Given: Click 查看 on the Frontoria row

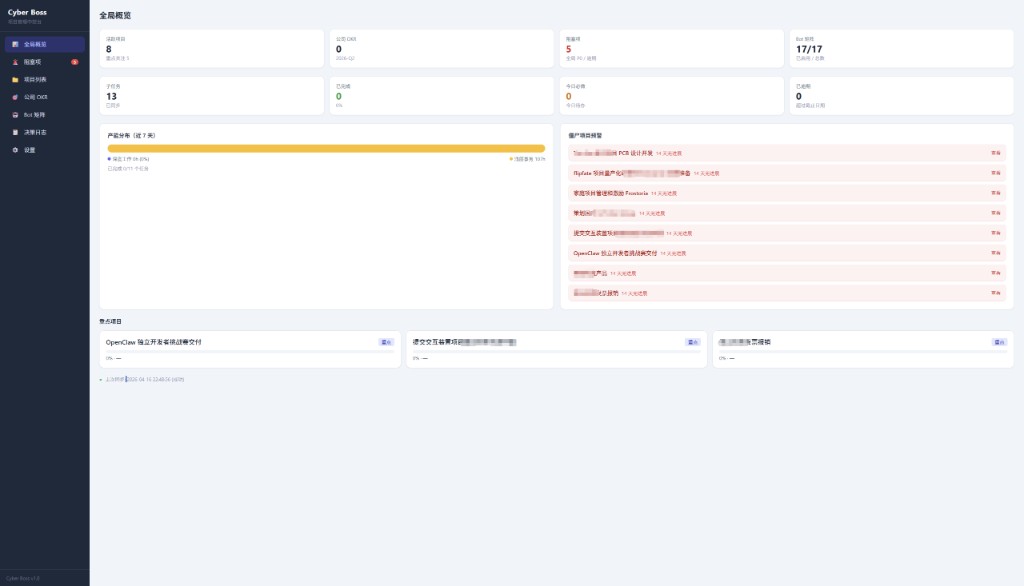Looking at the screenshot, I should click(995, 193).
